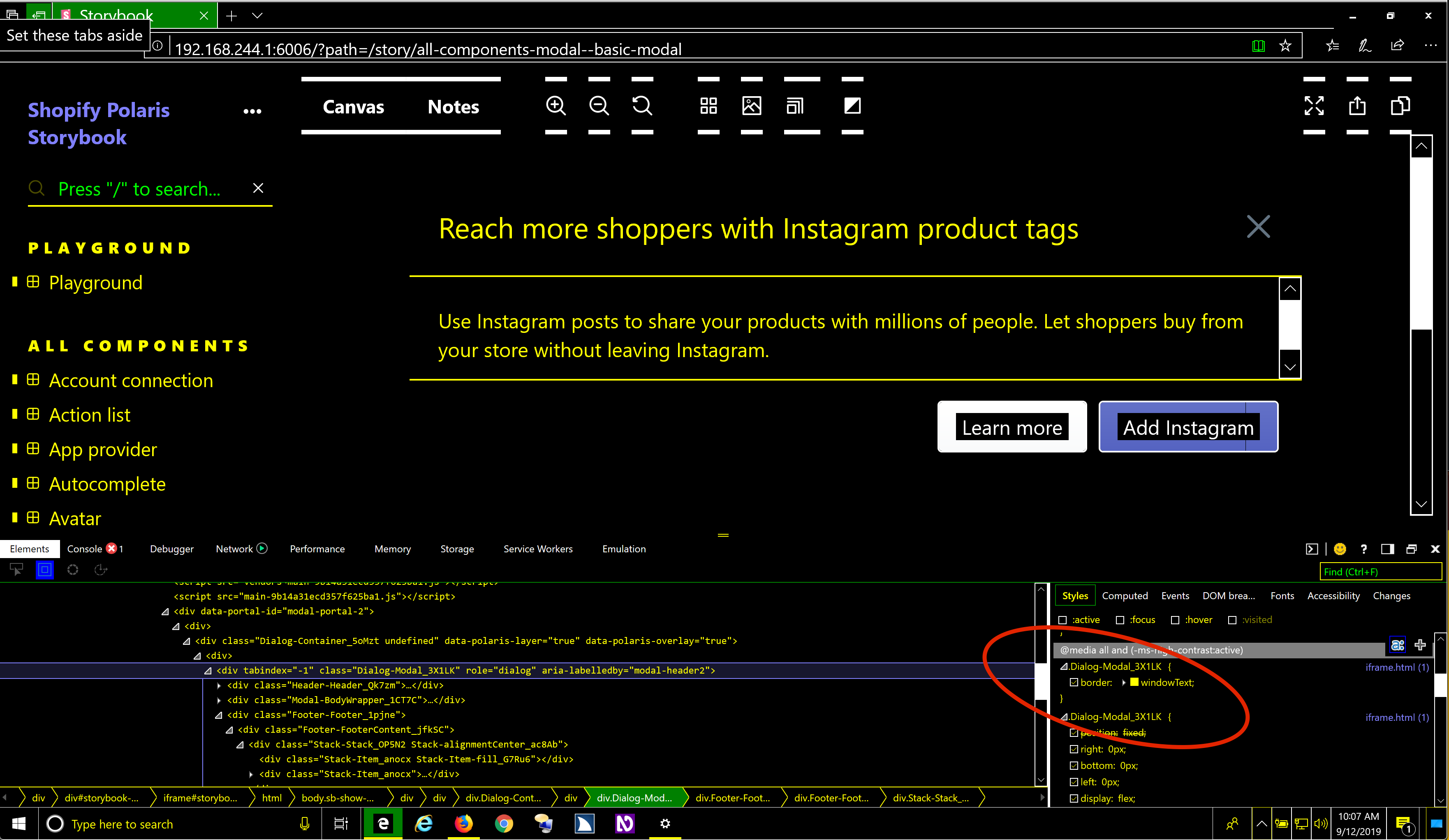1449x840 pixels.
Task: Reset zoom with the magnifier reset icon
Action: tap(642, 106)
